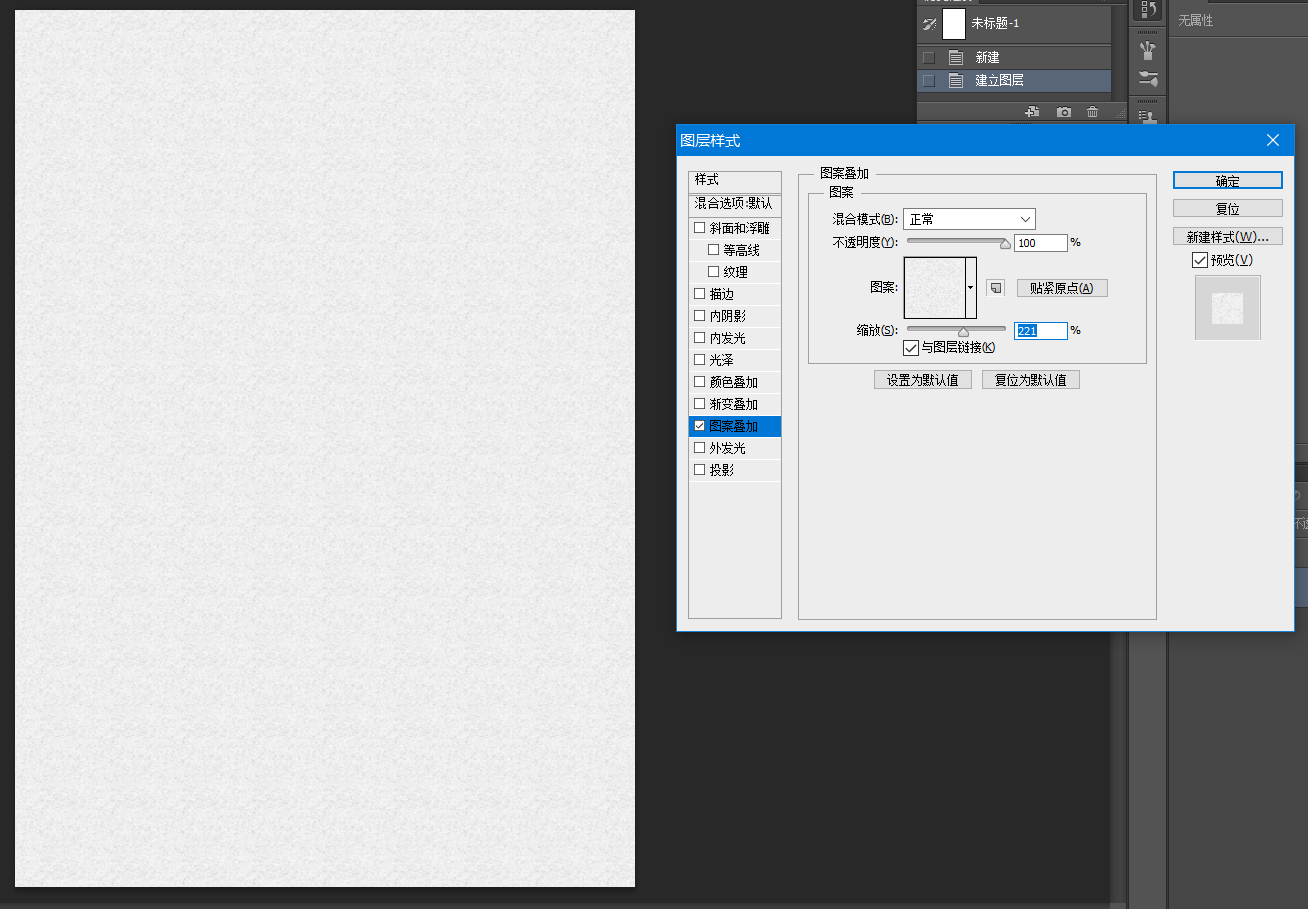Viewport: 1308px width, 909px height.
Task: Set history brush source box for 新建
Action: coord(929,58)
